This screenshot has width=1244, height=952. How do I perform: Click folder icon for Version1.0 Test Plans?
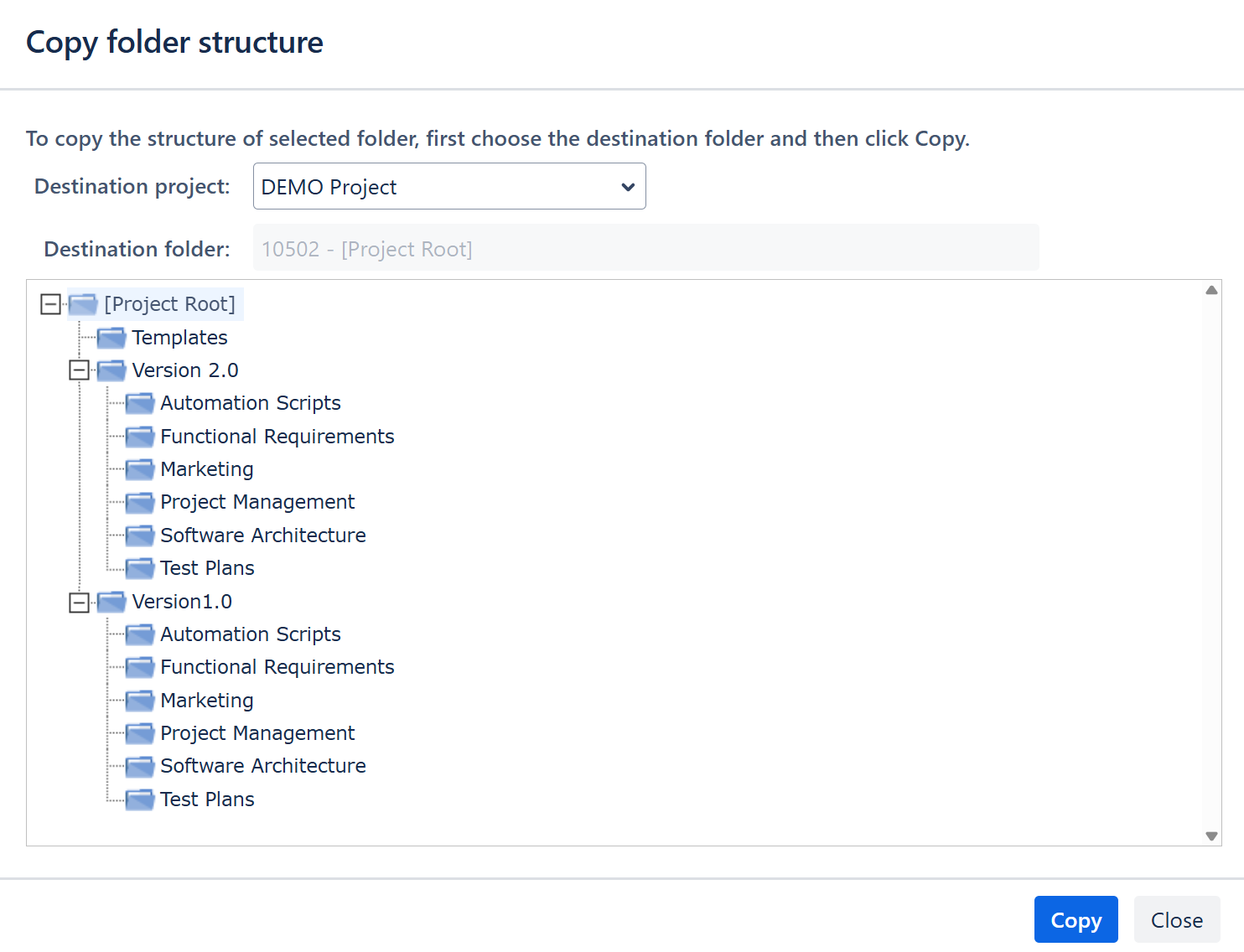pos(139,799)
